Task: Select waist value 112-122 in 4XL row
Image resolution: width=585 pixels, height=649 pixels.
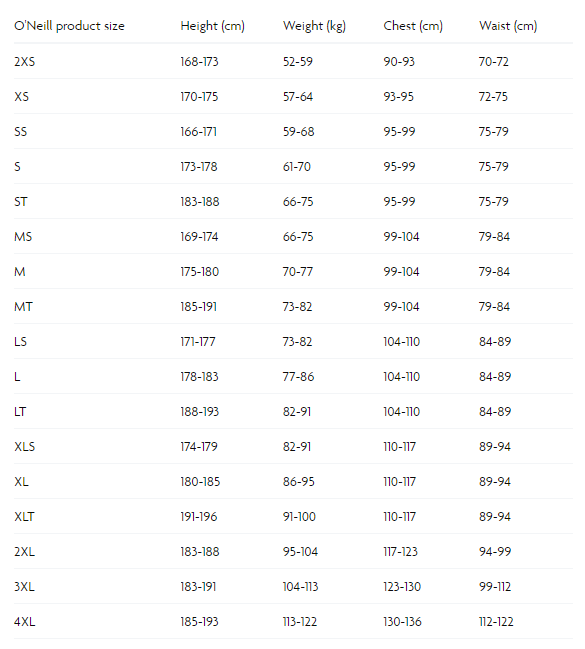Action: click(x=496, y=622)
